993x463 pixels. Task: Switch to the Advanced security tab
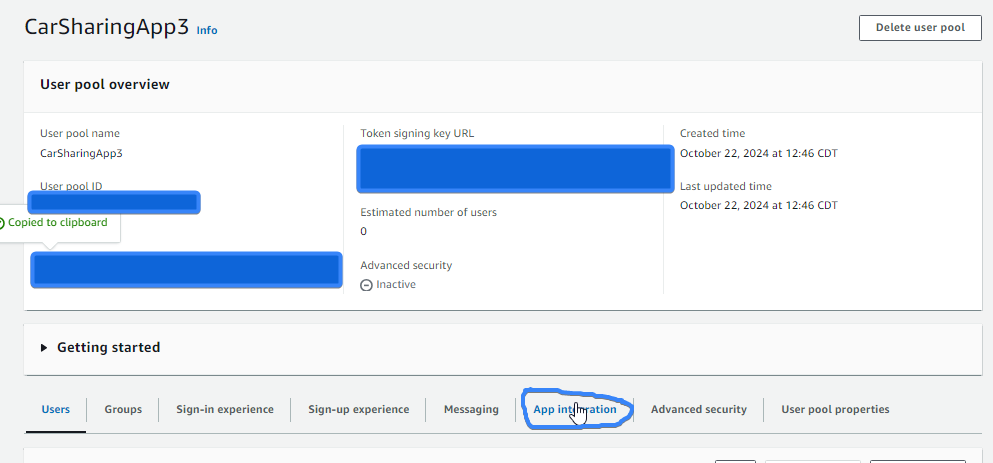tap(699, 409)
